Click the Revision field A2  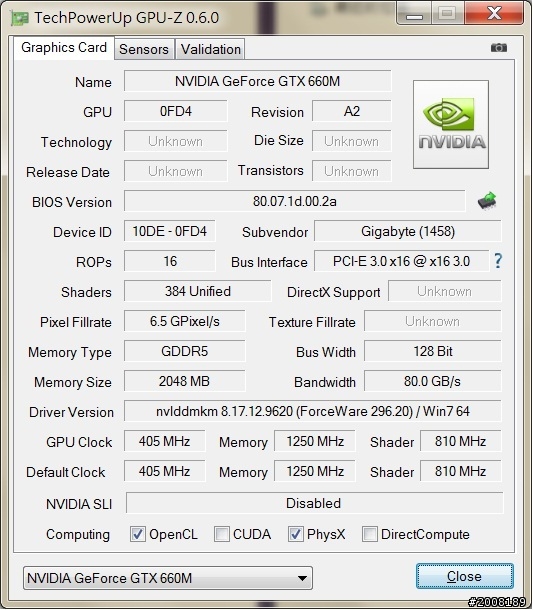click(352, 111)
